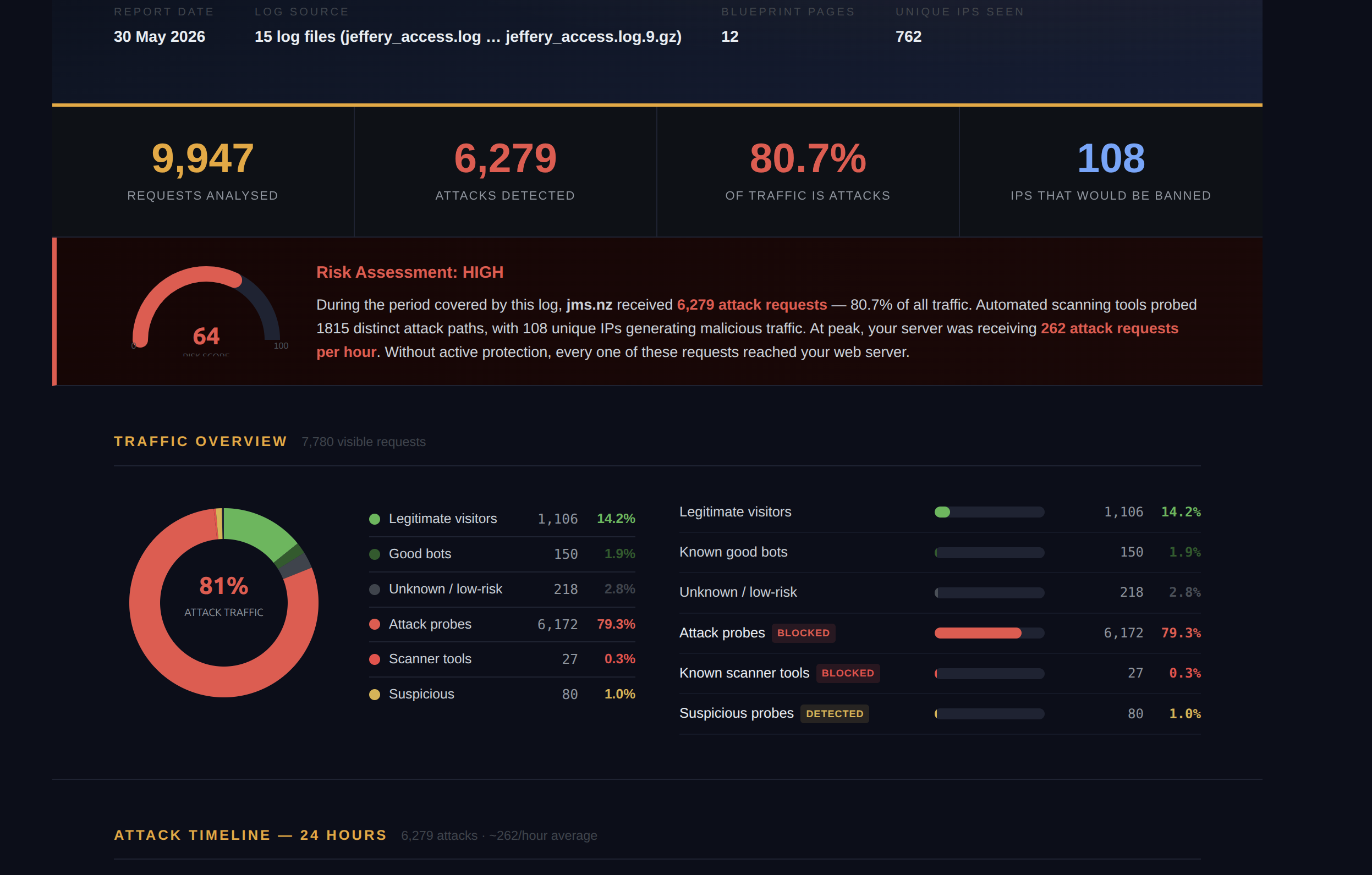Click the BLOCKED badge next to Attack probes
This screenshot has height=875, width=1372.
pos(803,633)
